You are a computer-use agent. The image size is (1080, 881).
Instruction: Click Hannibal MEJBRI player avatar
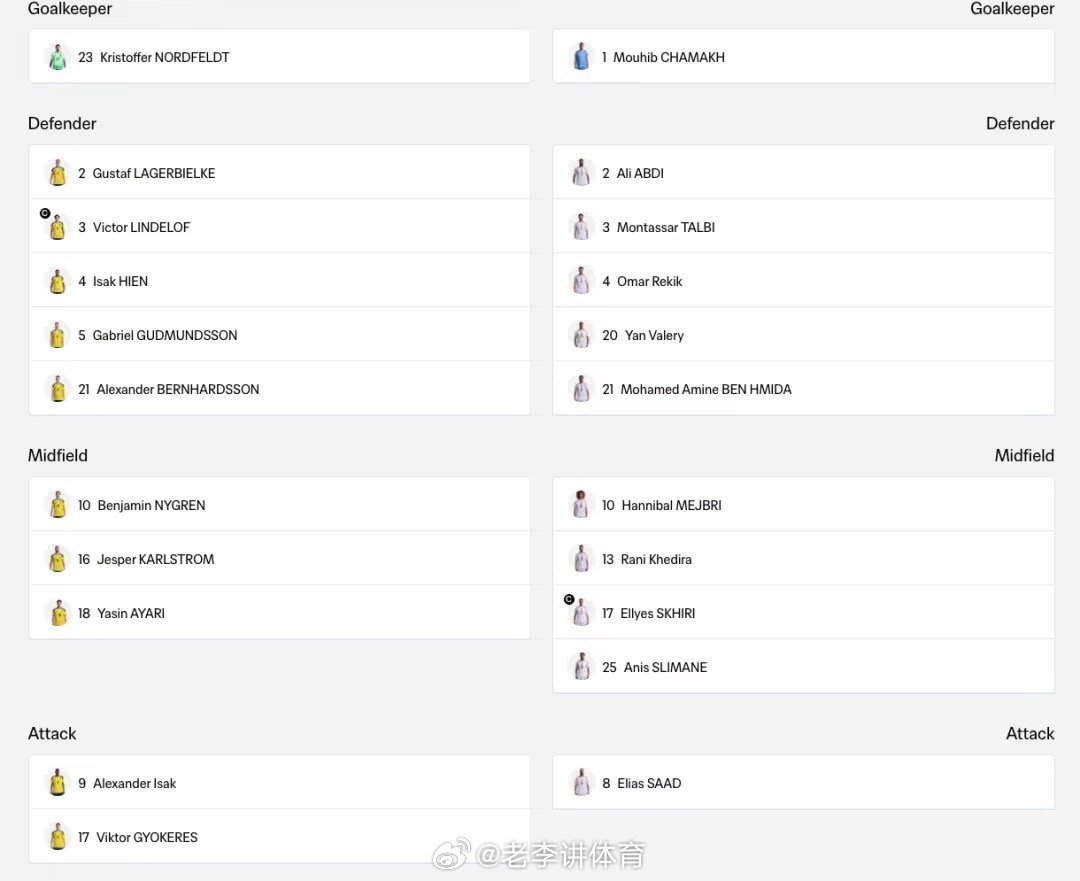click(581, 505)
